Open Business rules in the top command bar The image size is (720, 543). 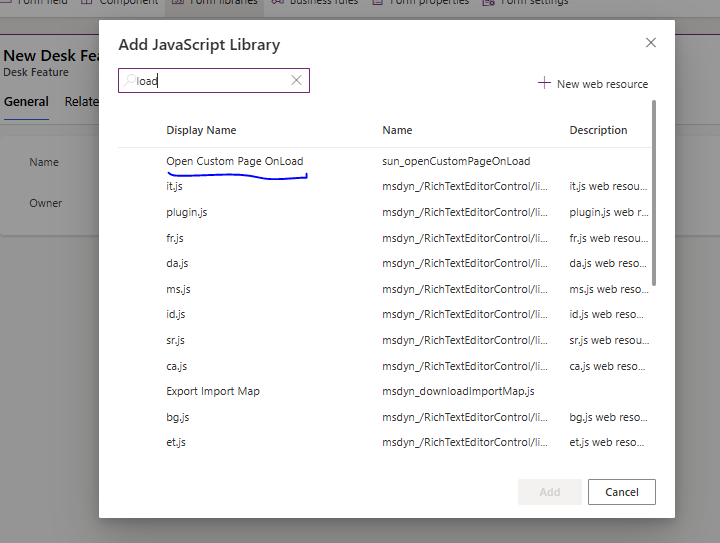click(315, 2)
